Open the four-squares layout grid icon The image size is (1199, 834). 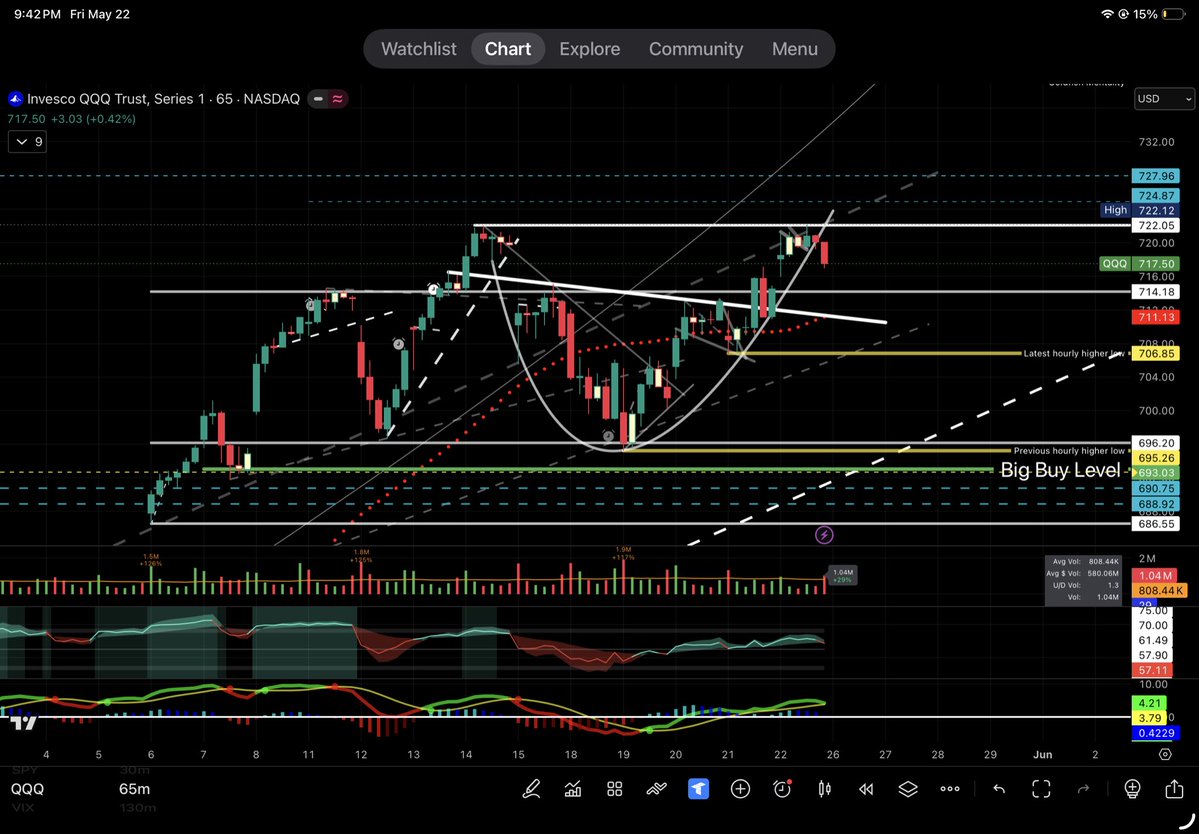(x=615, y=789)
